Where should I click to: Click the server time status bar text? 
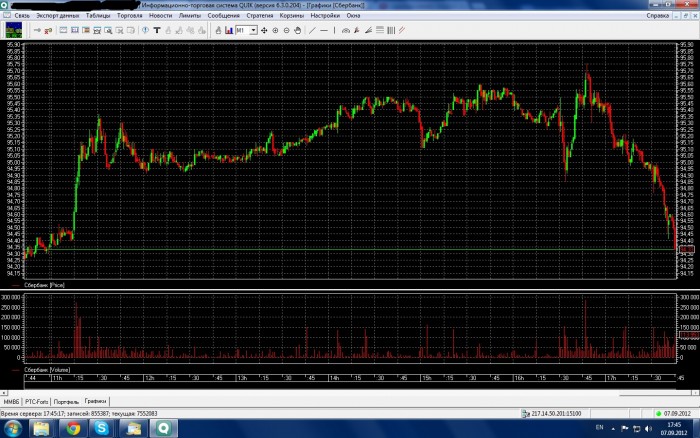[79, 414]
